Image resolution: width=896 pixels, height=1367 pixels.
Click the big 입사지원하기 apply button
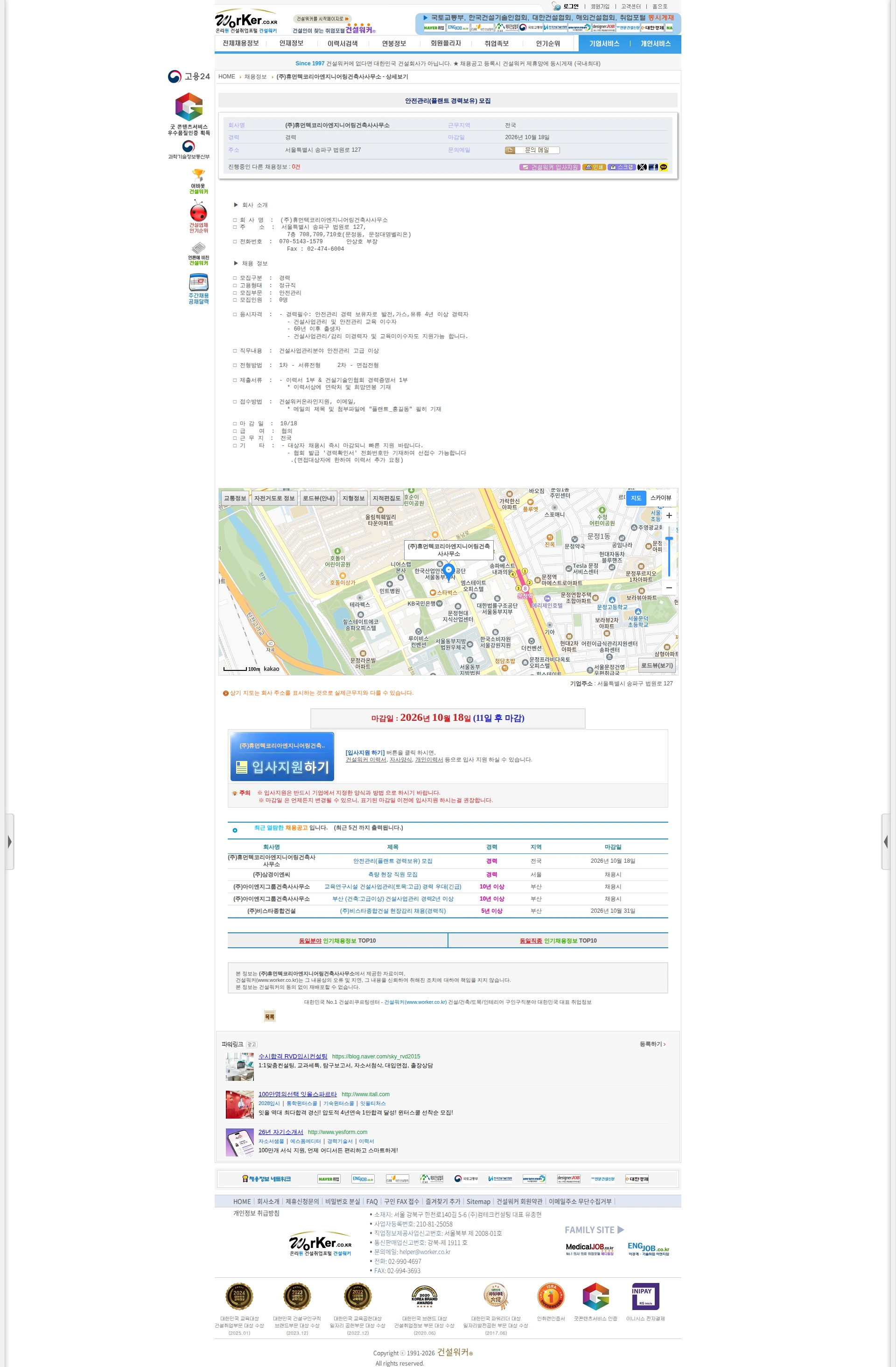[282, 756]
